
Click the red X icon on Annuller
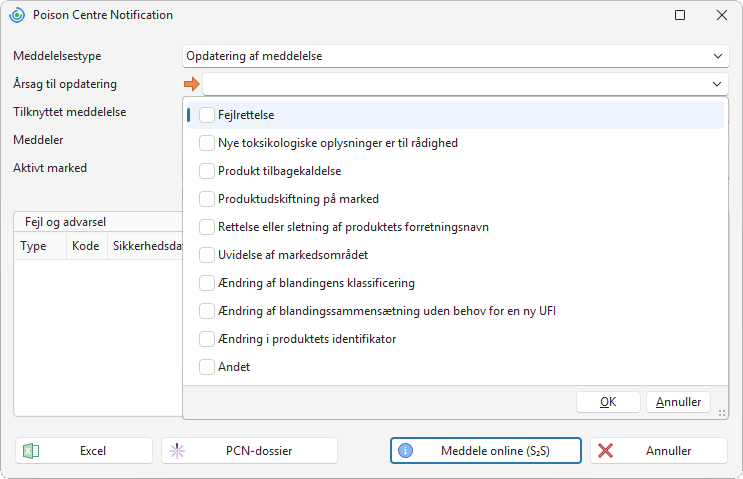click(606, 451)
